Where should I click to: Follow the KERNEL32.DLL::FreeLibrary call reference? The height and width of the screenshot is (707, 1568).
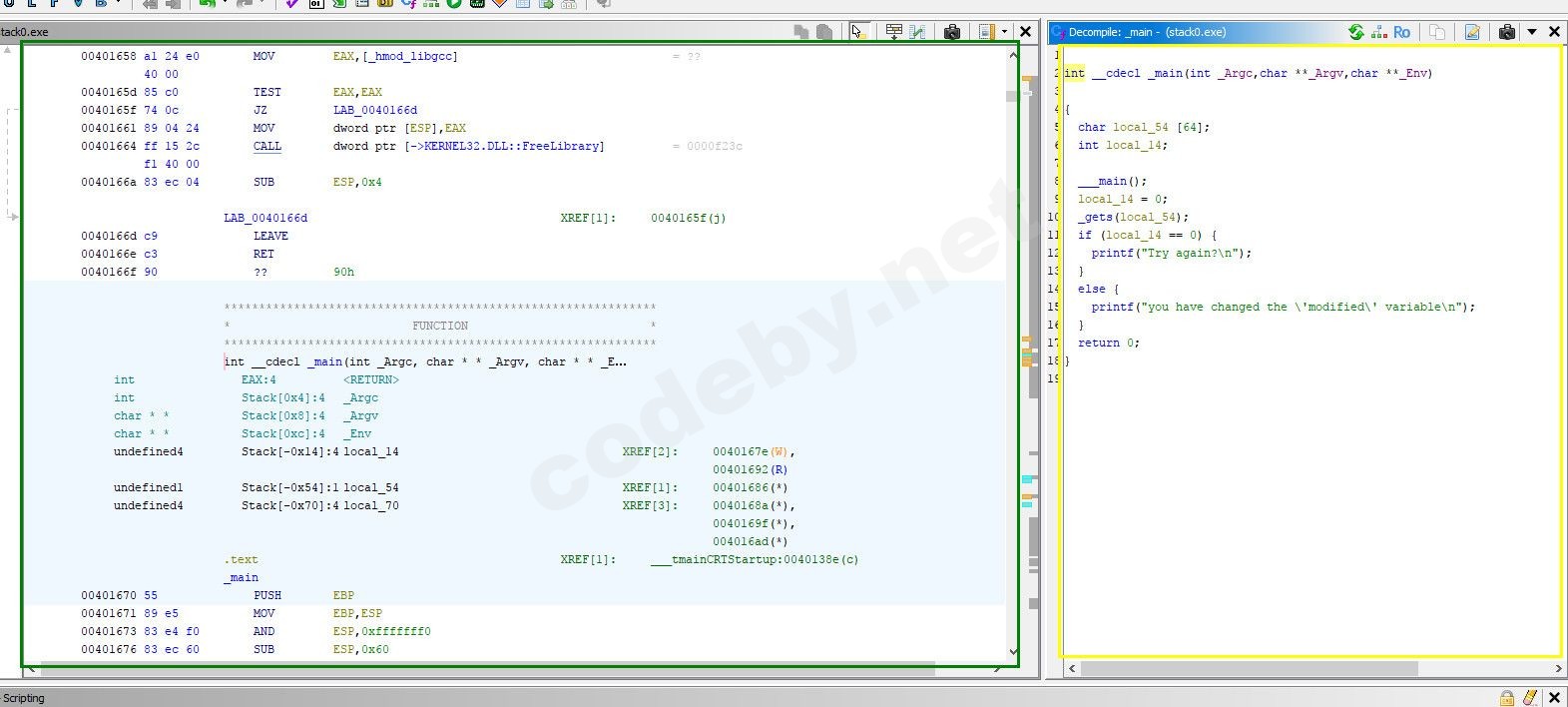[x=513, y=146]
